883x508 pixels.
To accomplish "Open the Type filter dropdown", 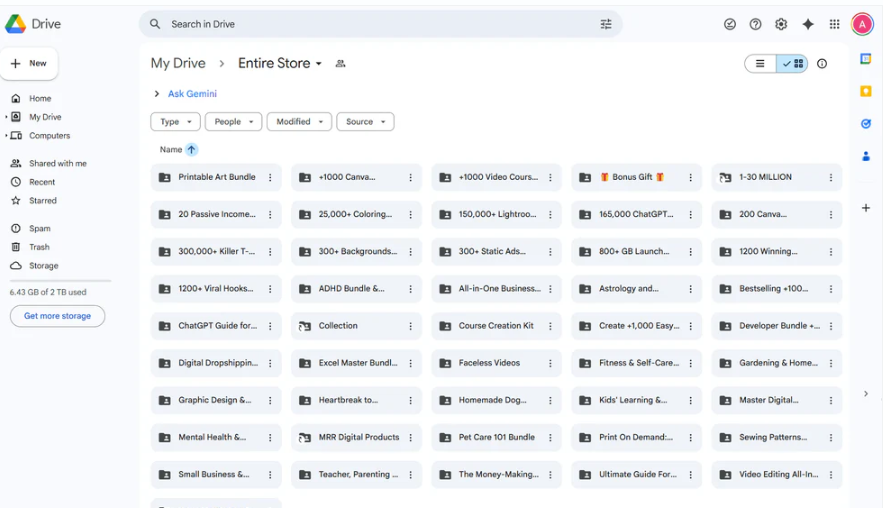I will (175, 122).
